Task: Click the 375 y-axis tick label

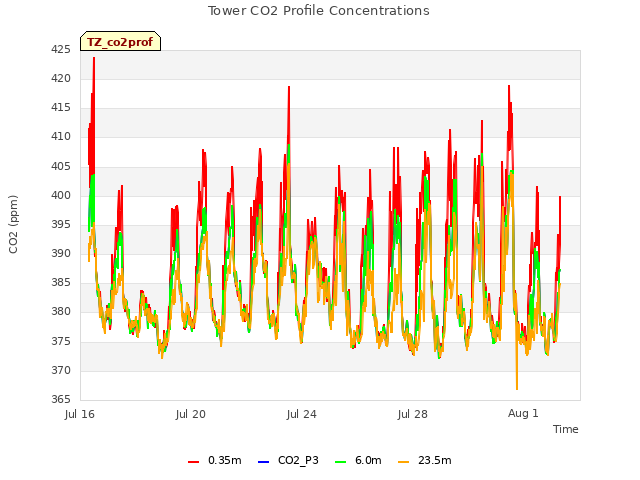Action: point(61,341)
